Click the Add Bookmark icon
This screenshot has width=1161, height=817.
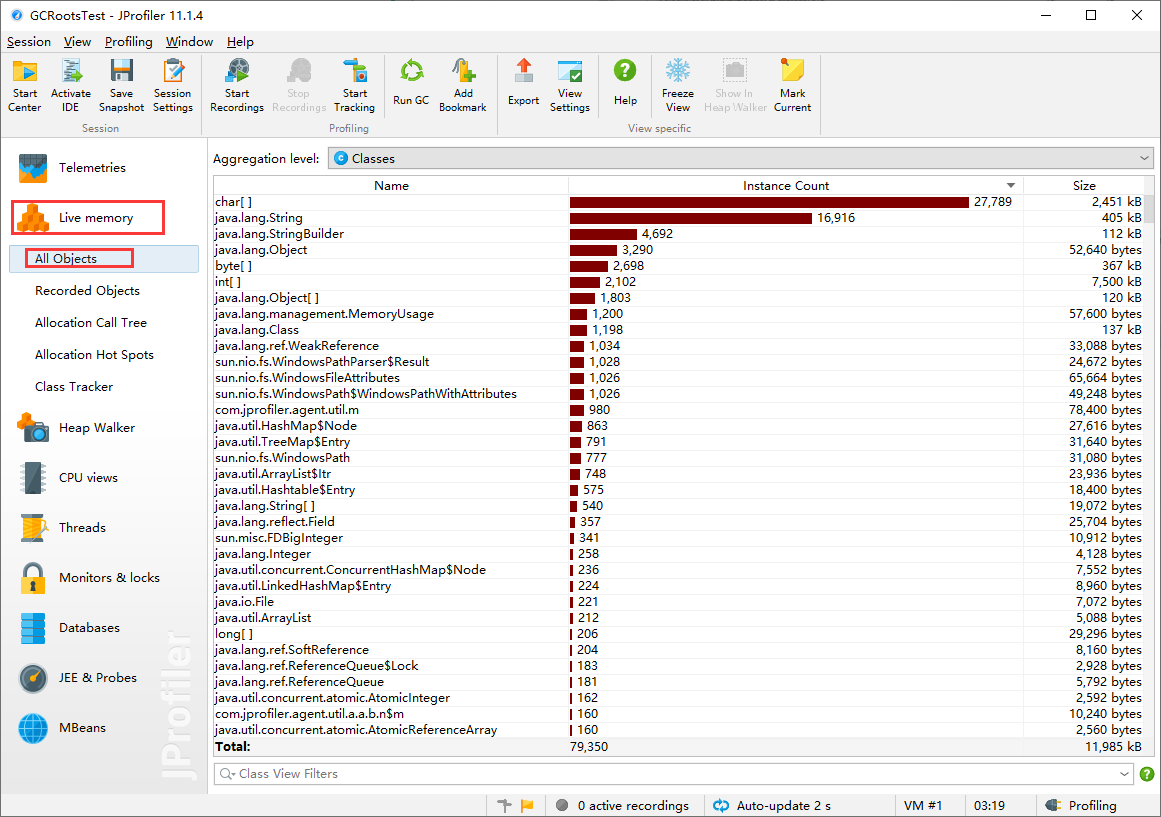click(x=463, y=86)
